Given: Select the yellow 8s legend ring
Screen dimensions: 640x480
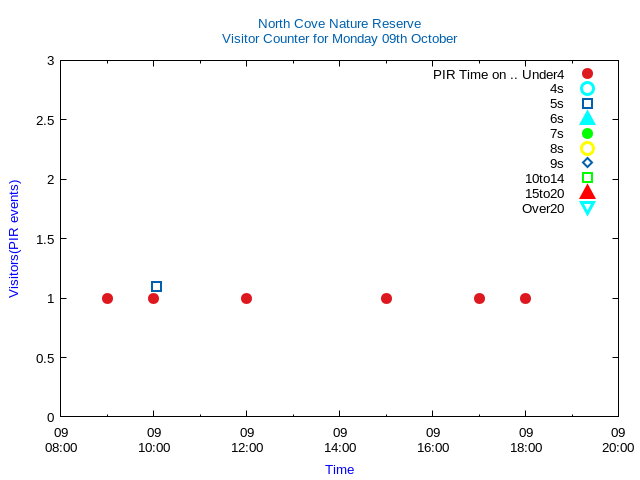Looking at the screenshot, I should (x=588, y=149).
